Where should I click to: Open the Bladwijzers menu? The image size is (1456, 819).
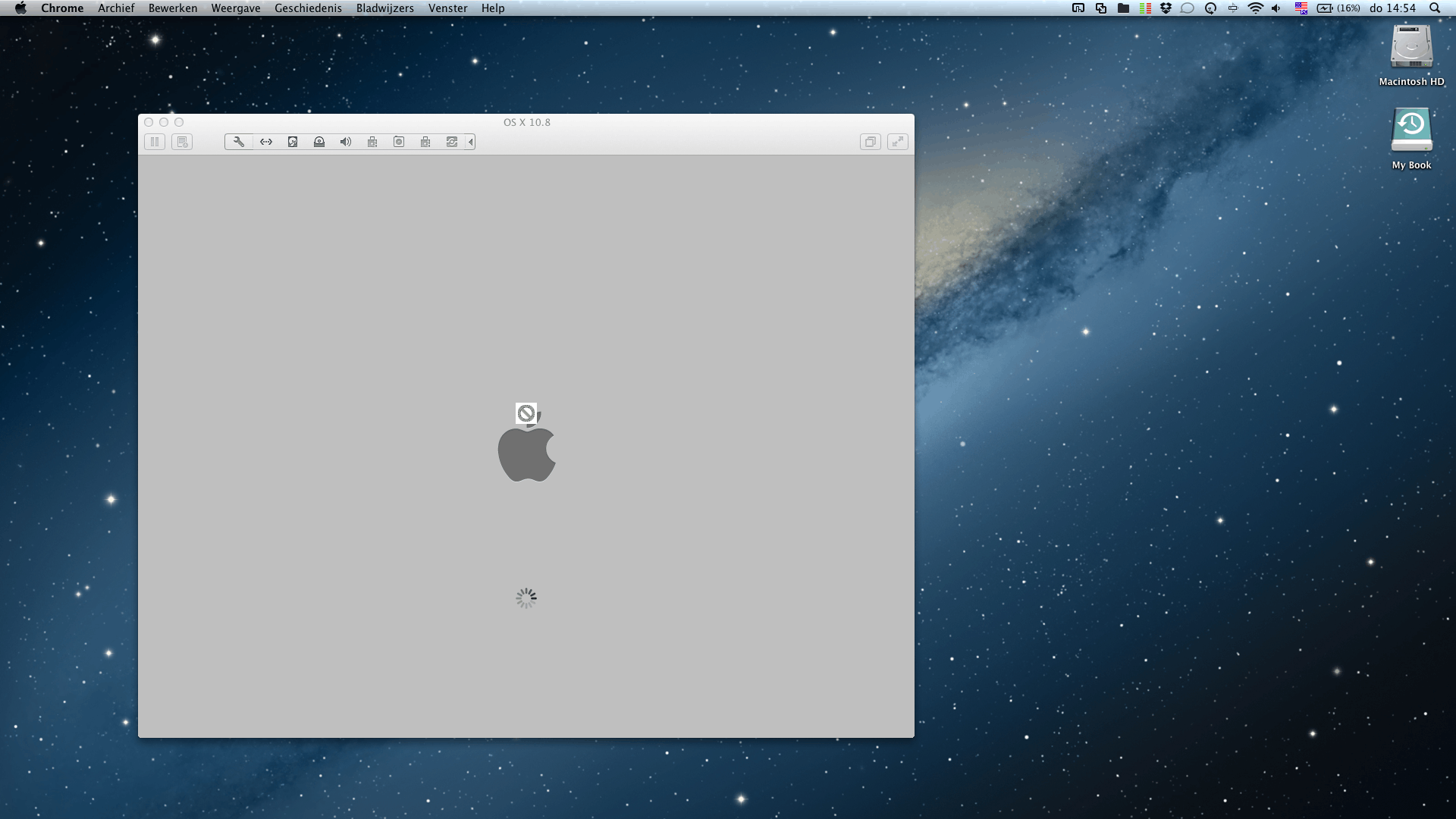[384, 8]
